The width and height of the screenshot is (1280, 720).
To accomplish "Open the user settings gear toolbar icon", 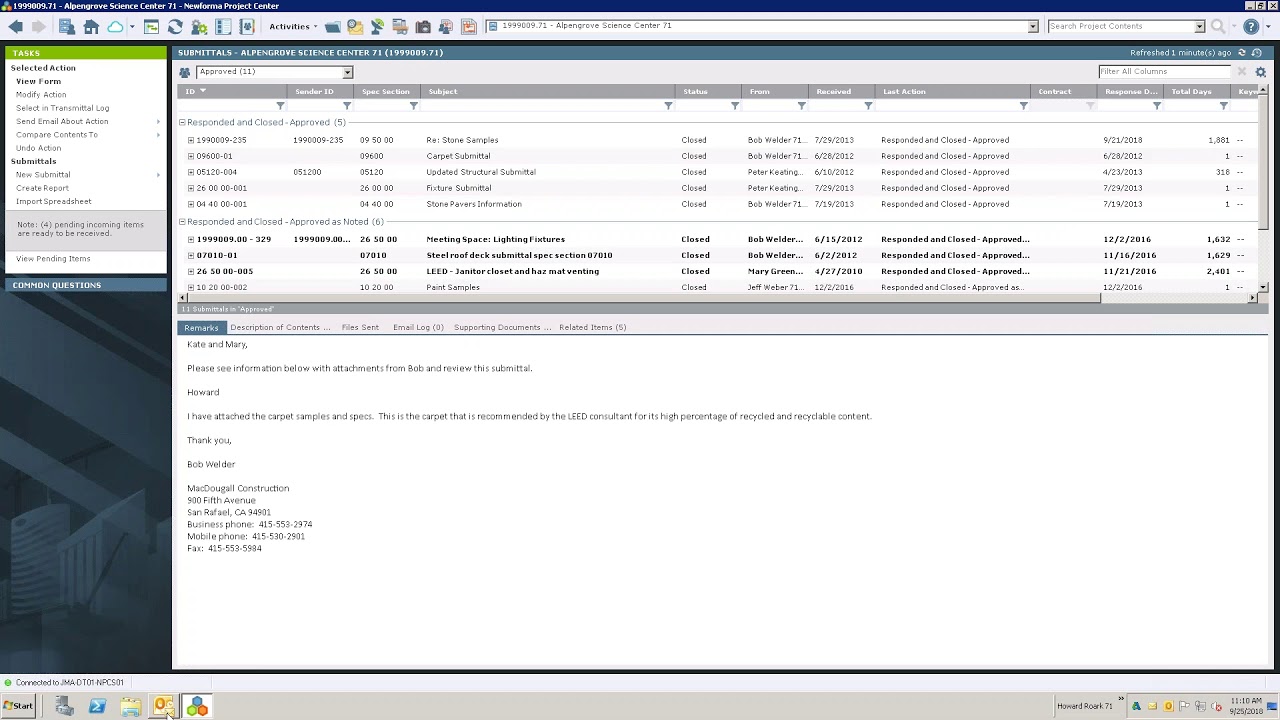I will pyautogui.click(x=199, y=27).
